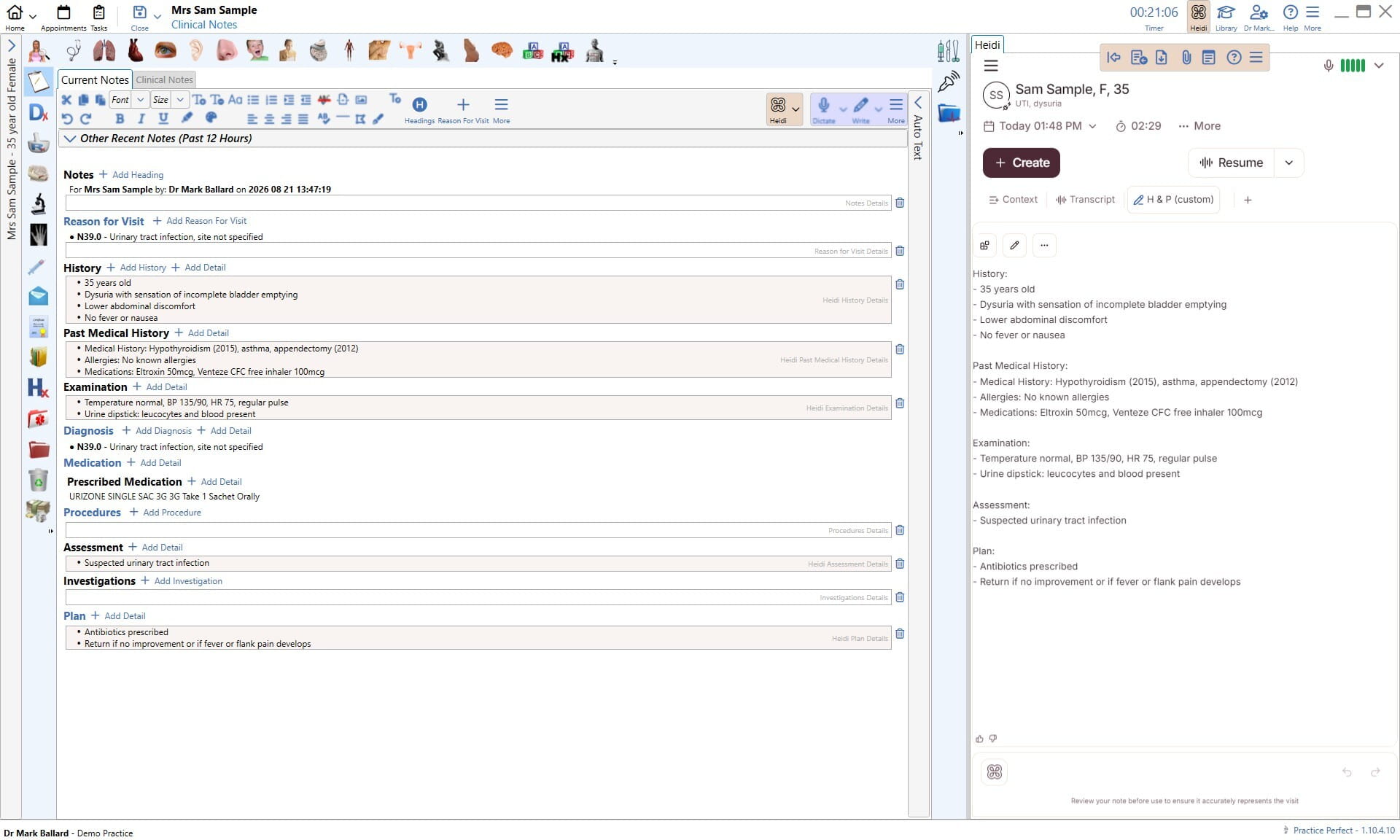This screenshot has height=840, width=1400.
Task: Click the Dictate microphone icon
Action: (x=824, y=105)
